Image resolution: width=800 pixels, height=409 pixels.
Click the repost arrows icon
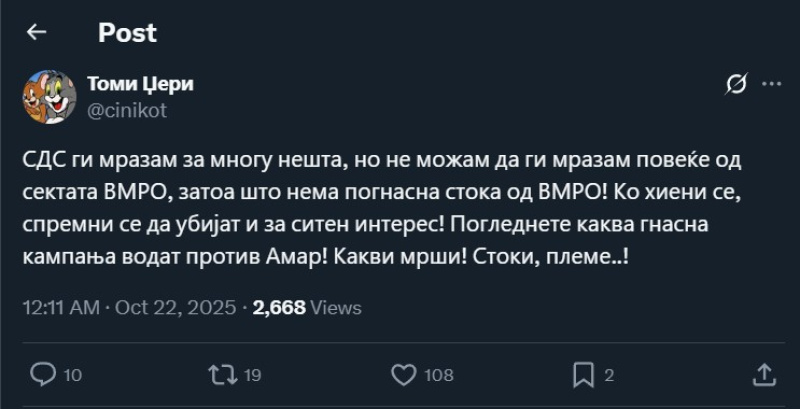coord(221,374)
